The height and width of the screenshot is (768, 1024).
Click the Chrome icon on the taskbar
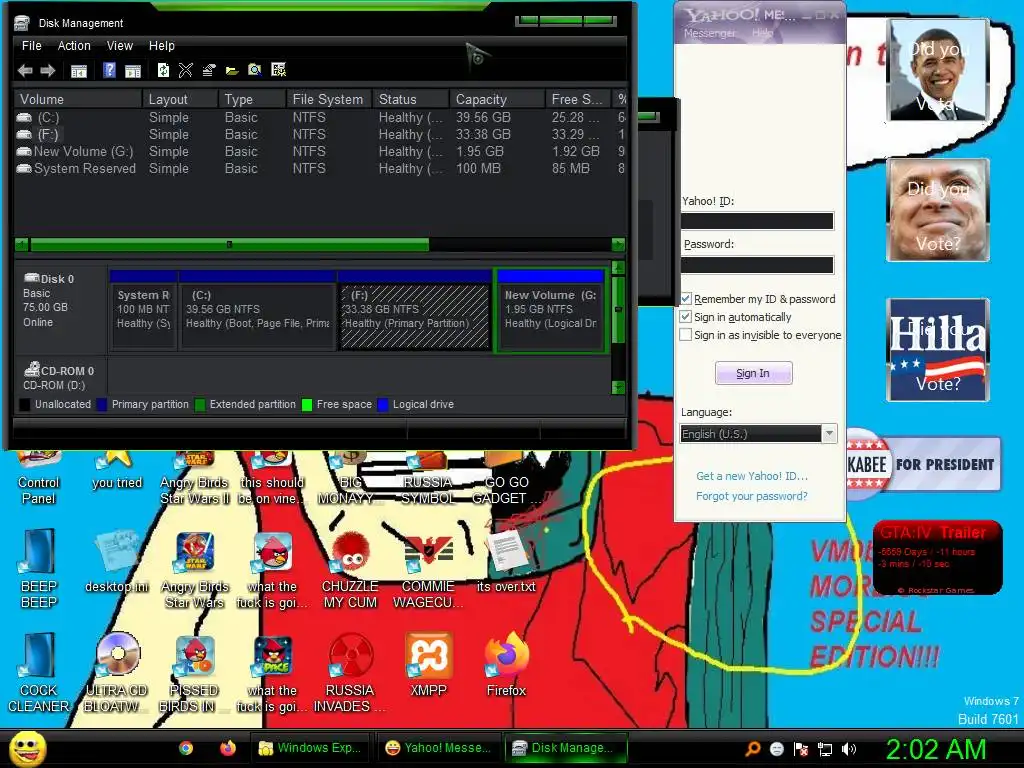coord(186,748)
